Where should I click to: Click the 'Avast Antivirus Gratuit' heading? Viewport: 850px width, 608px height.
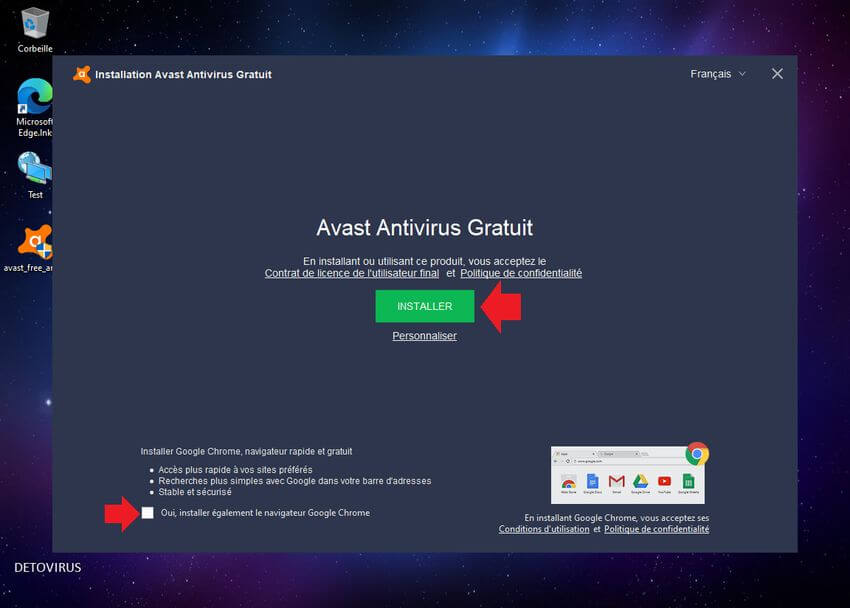point(424,228)
